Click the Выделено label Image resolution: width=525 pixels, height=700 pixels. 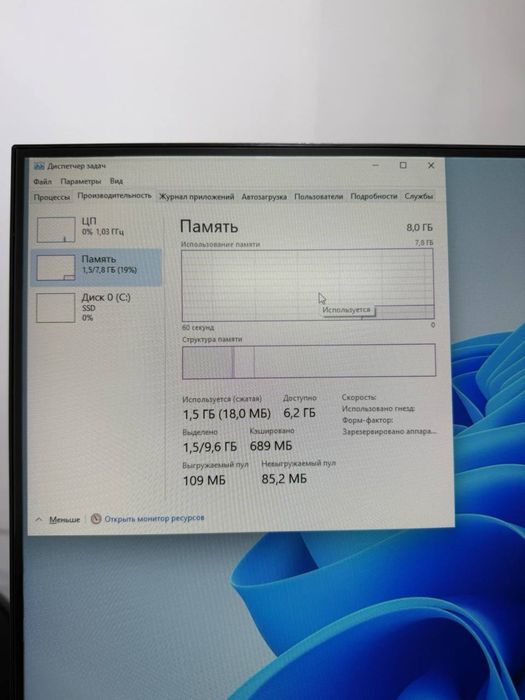[x=200, y=432]
